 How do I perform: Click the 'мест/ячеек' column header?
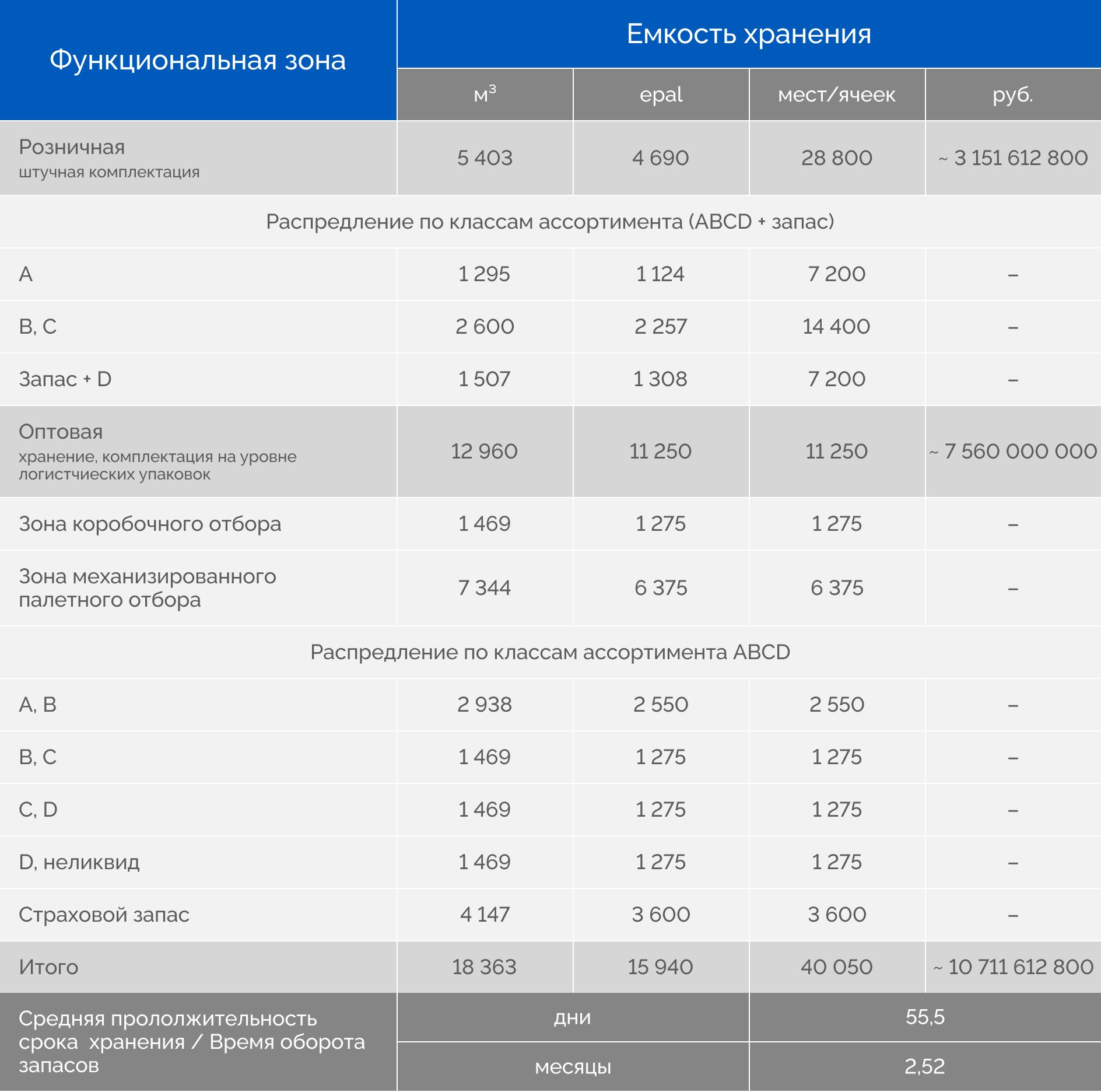836,94
